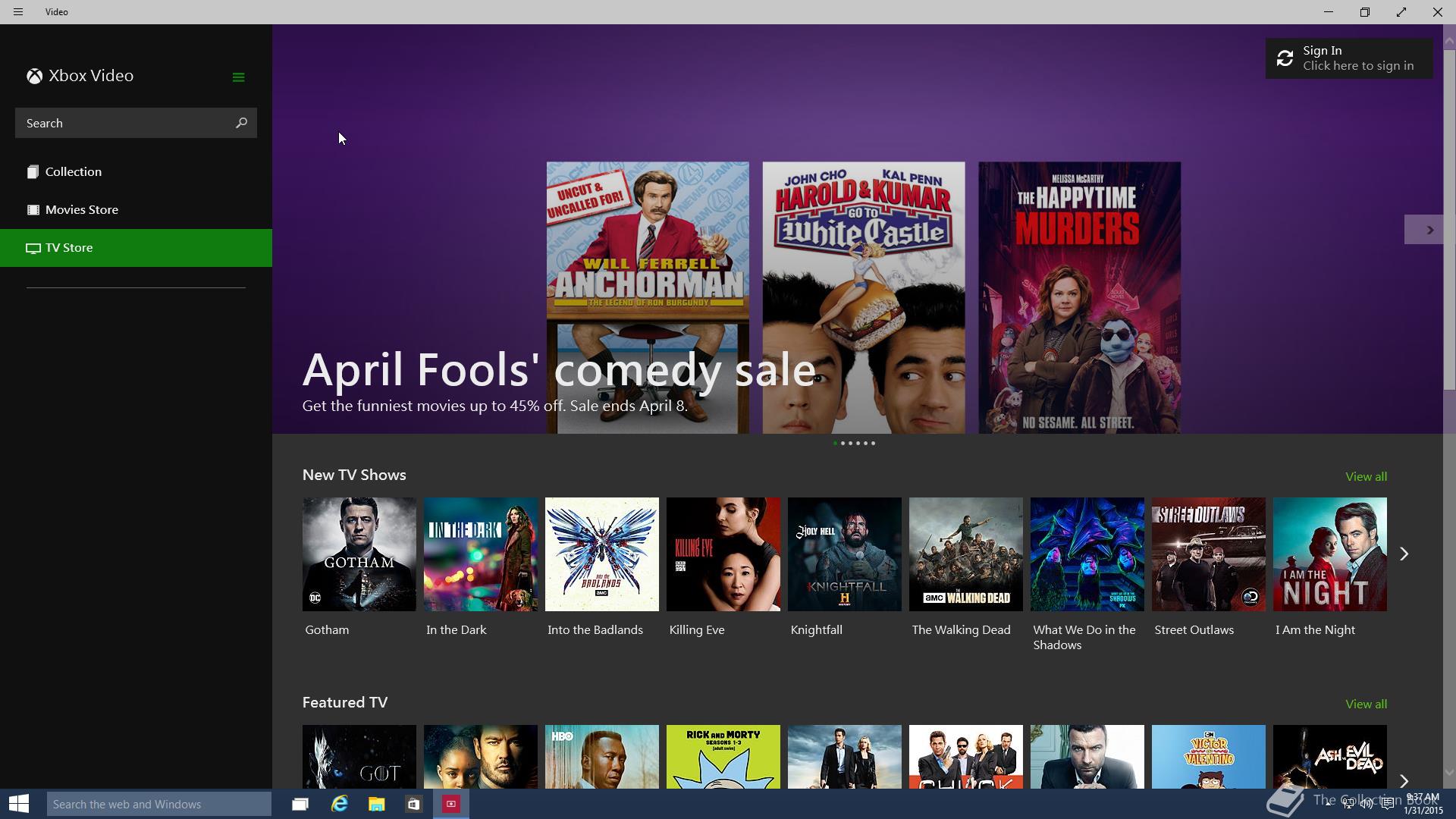Open the volume tray icon

1367,804
